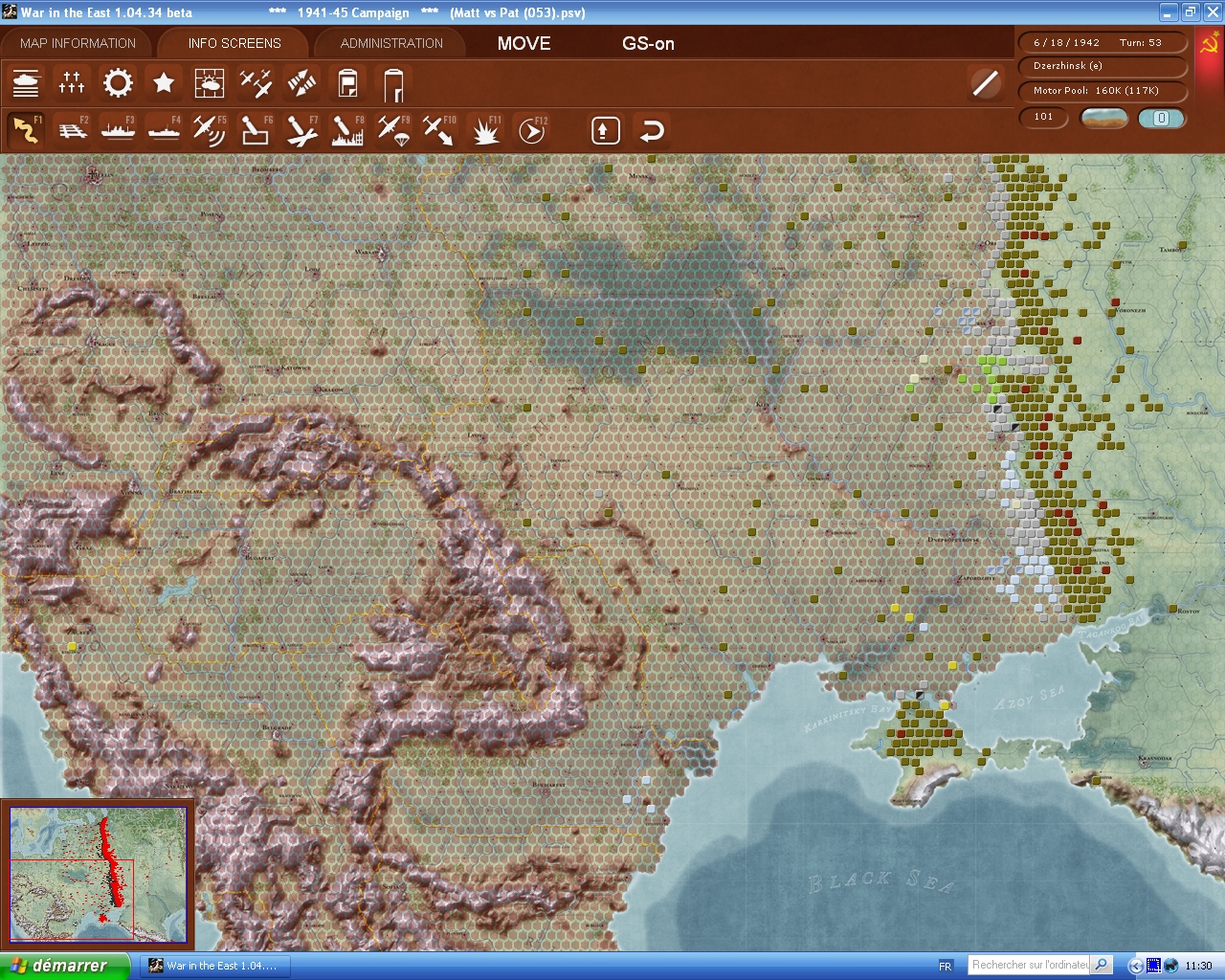Select the F9 air transport mode

pos(393,130)
